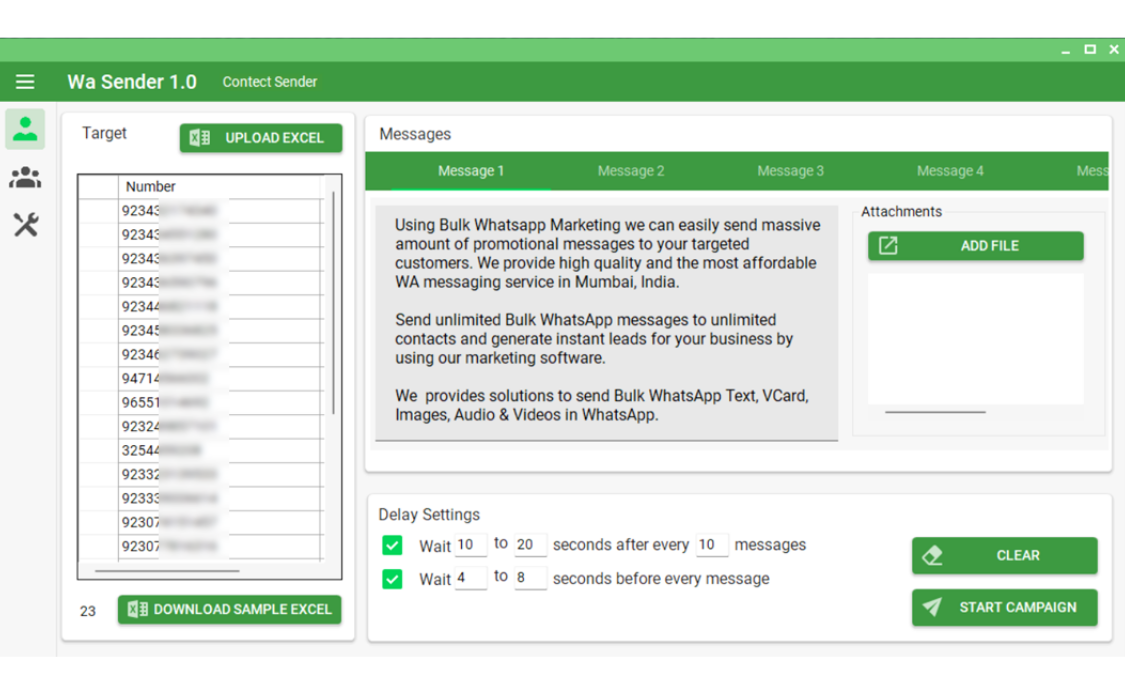Click the contact count value 23
Screen dimensions: 1125x694
coord(88,611)
